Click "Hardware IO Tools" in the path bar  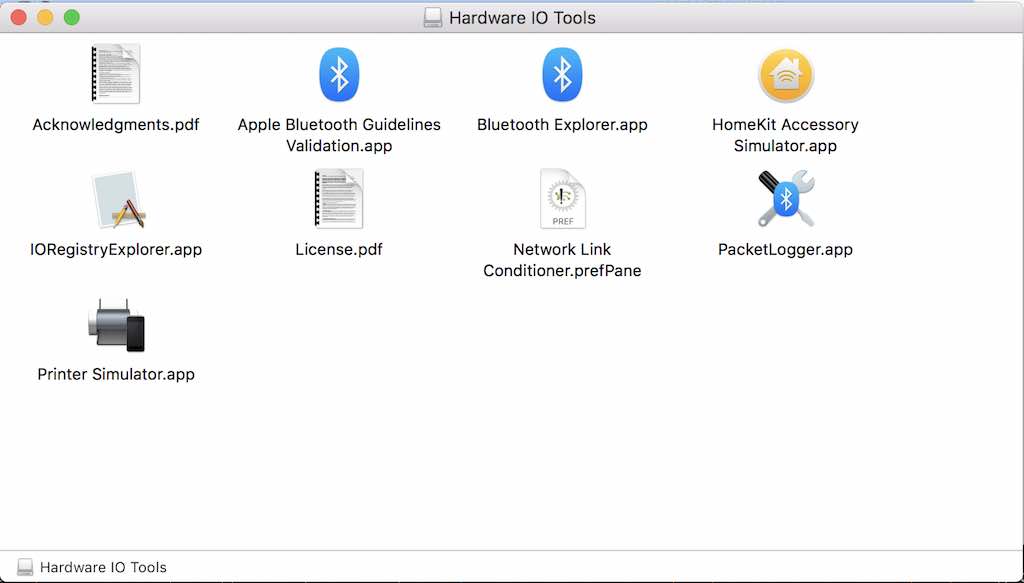click(103, 567)
